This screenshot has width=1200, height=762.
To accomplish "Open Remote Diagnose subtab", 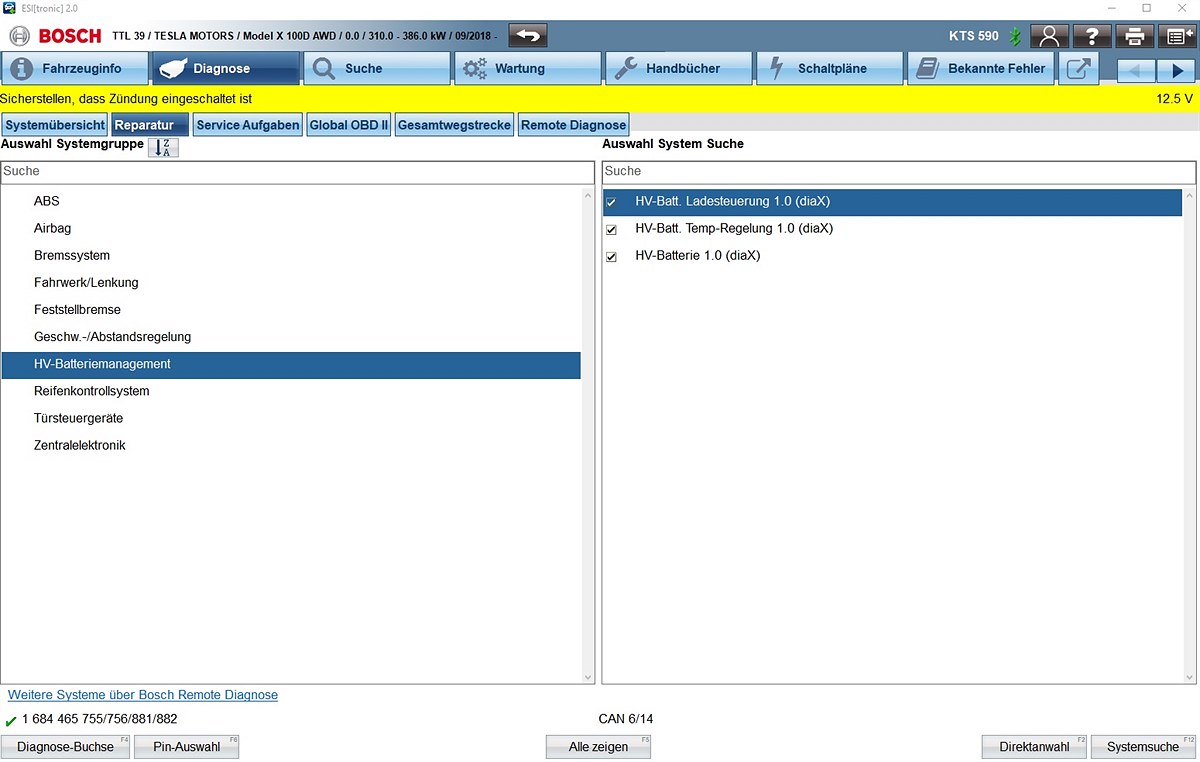I will [x=574, y=125].
